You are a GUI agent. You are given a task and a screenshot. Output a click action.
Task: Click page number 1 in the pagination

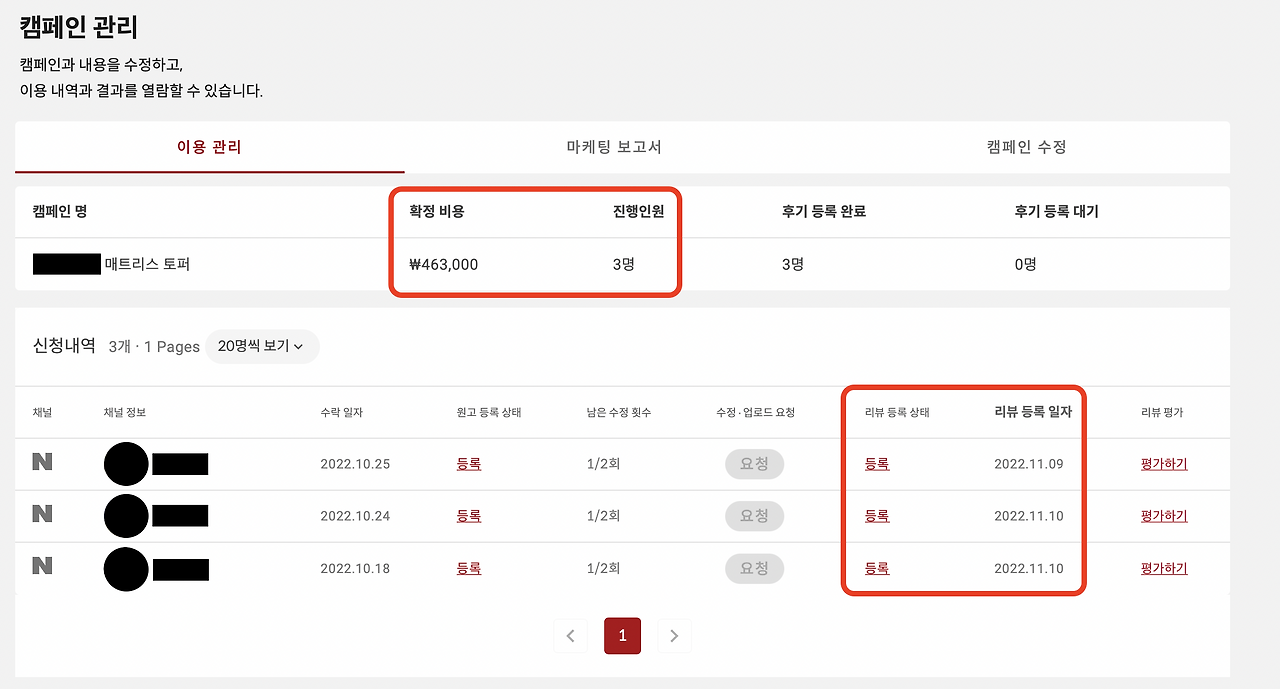pyautogui.click(x=622, y=635)
